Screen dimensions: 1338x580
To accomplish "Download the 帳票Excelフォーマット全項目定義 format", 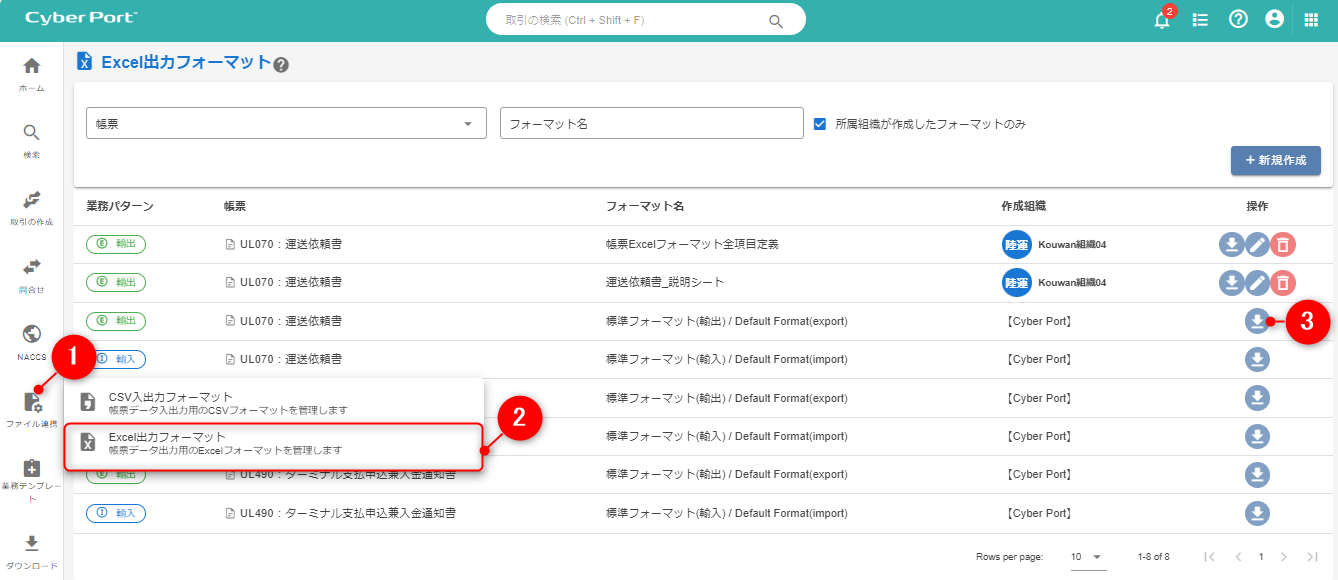I will pyautogui.click(x=1231, y=244).
